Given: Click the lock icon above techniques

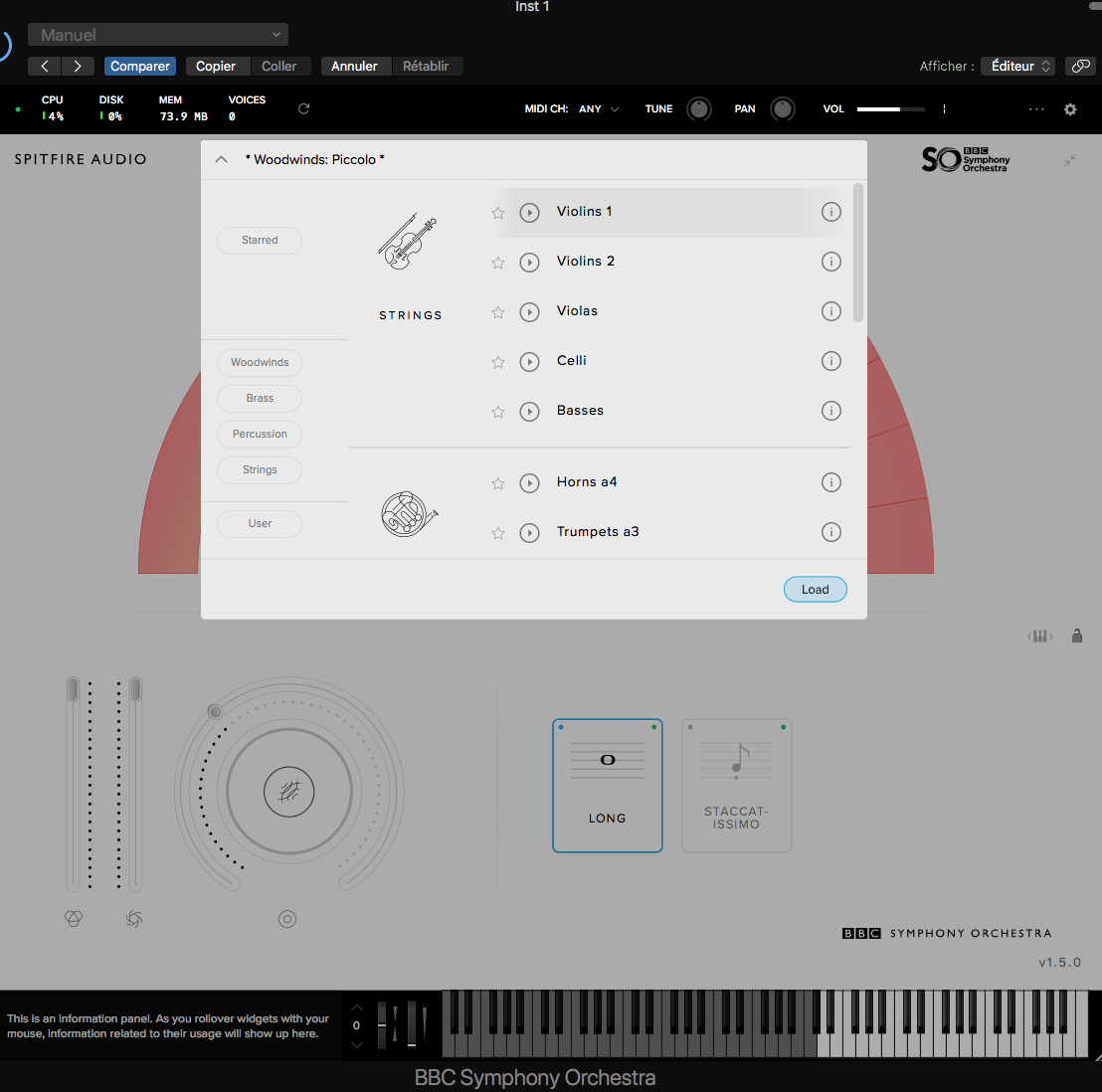Looking at the screenshot, I should pos(1077,636).
